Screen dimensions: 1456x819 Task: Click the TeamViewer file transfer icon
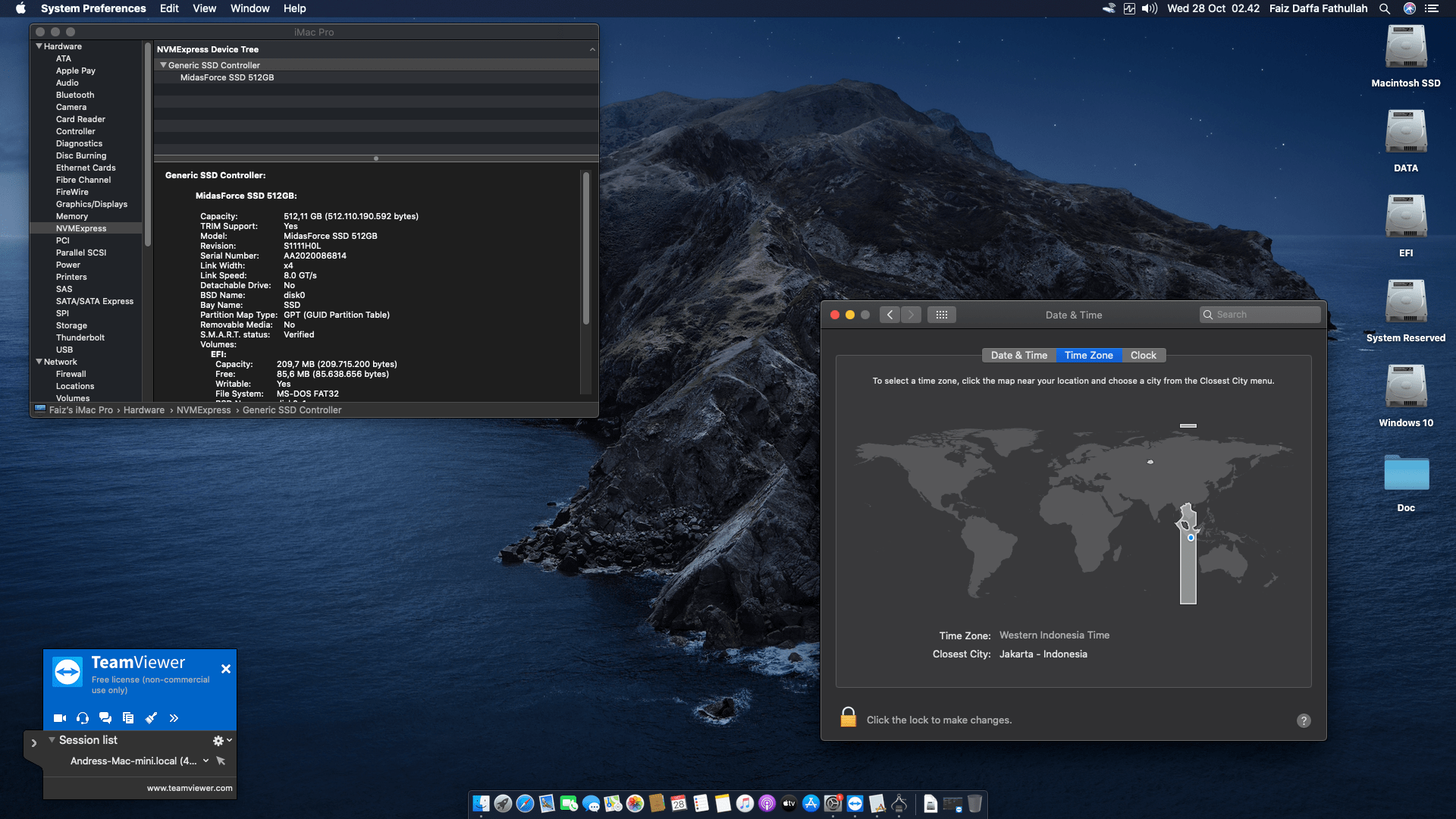tap(128, 718)
